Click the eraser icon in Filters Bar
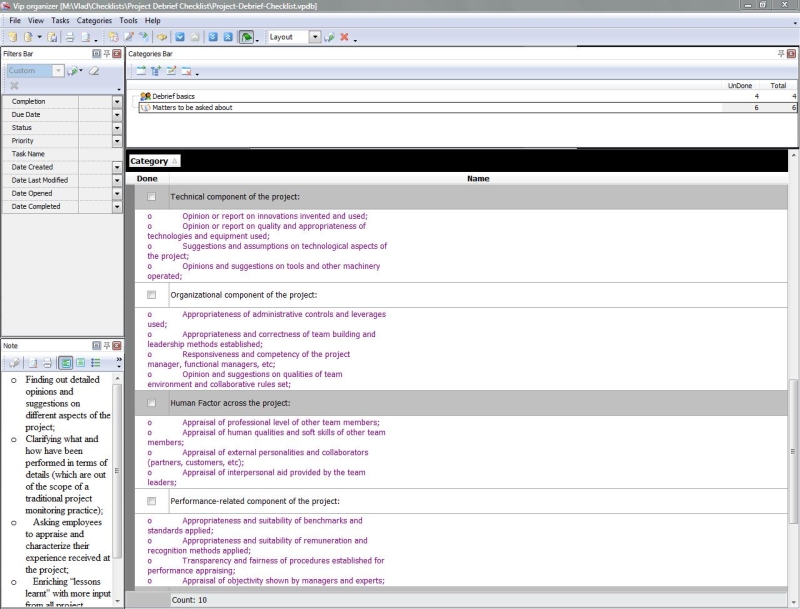800x609 pixels. point(94,71)
